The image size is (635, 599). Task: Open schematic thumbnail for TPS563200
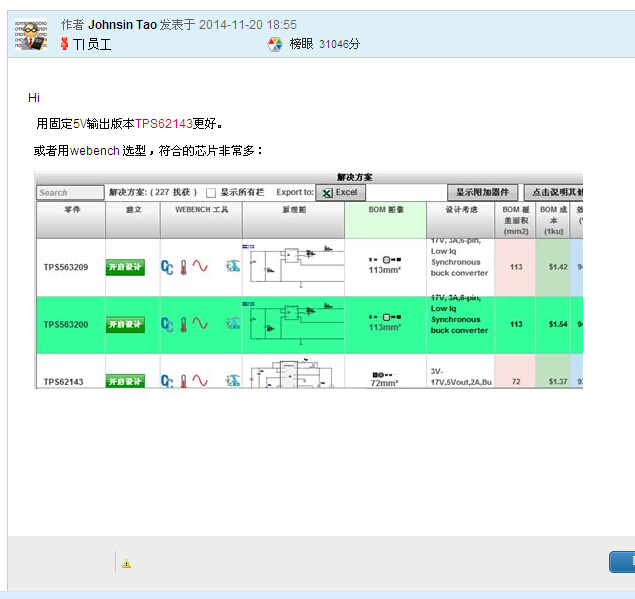point(294,323)
